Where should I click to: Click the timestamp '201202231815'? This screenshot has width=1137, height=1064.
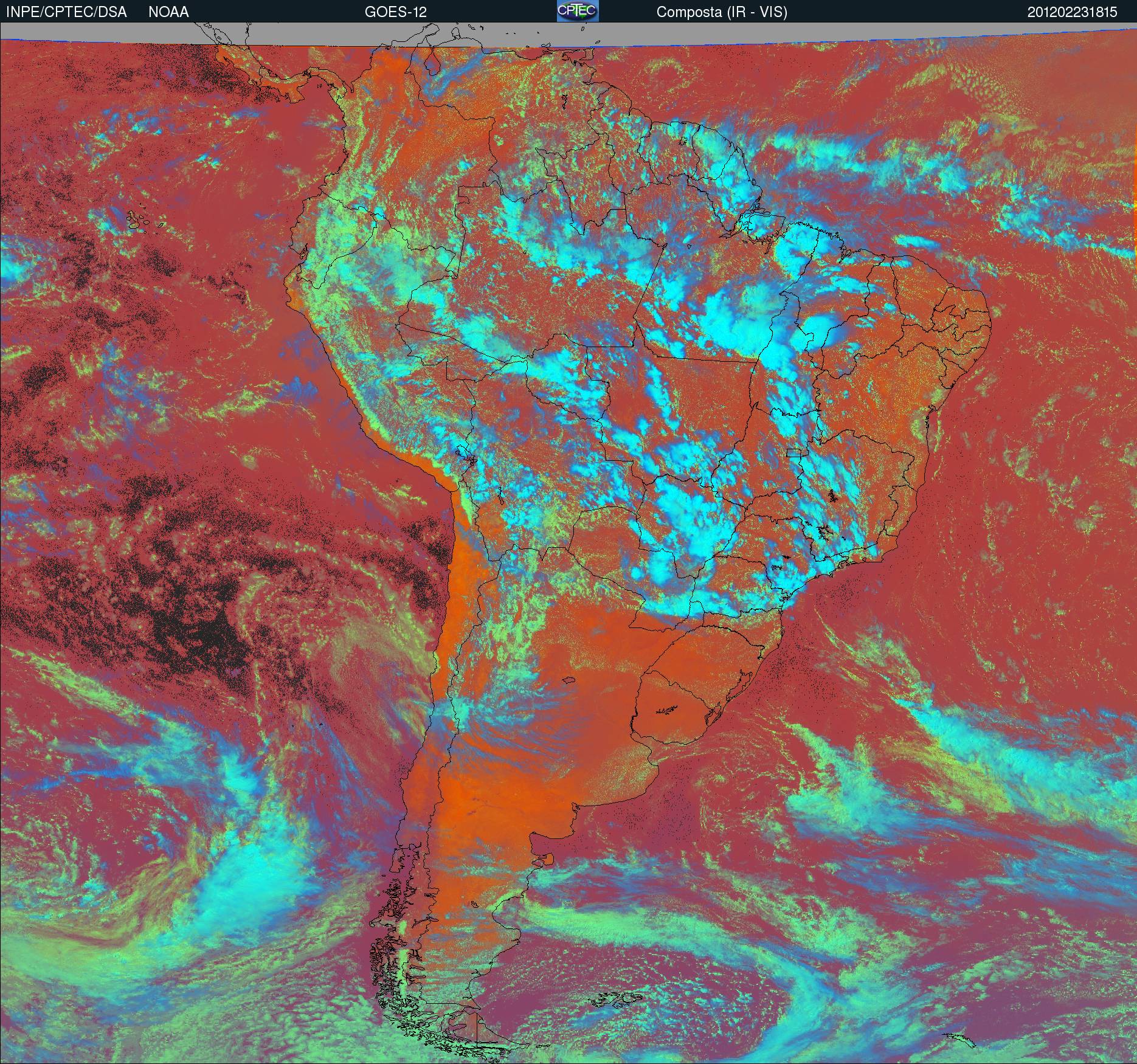click(x=1073, y=12)
